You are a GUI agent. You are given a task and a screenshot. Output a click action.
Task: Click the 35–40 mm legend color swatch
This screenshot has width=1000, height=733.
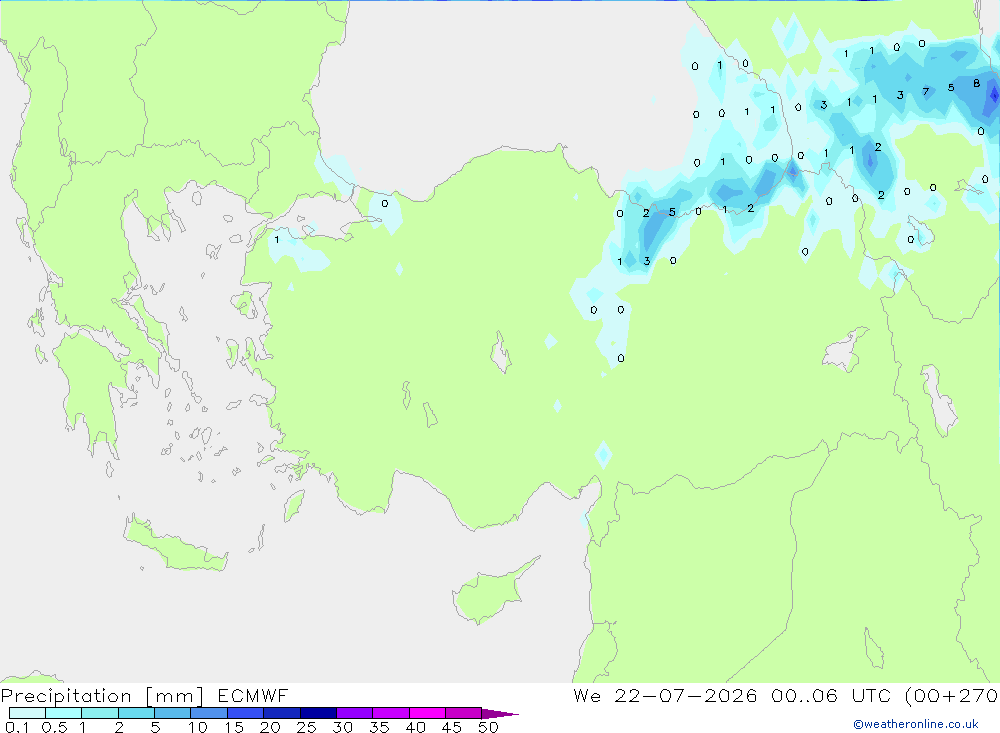coord(390,713)
